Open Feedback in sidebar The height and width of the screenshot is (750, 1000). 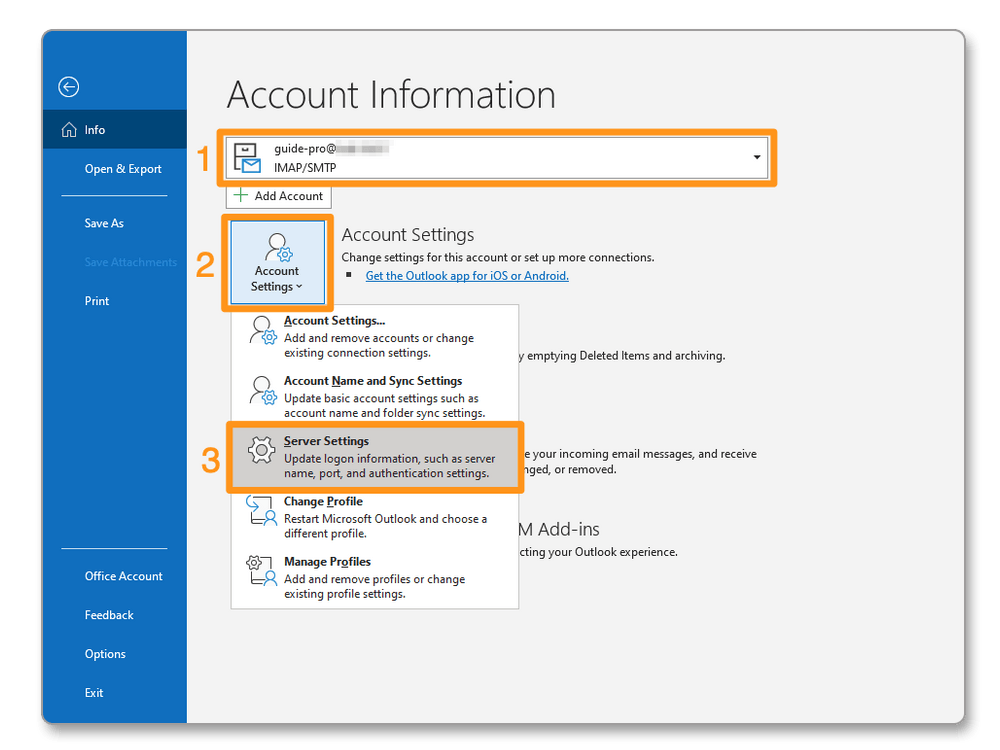109,615
